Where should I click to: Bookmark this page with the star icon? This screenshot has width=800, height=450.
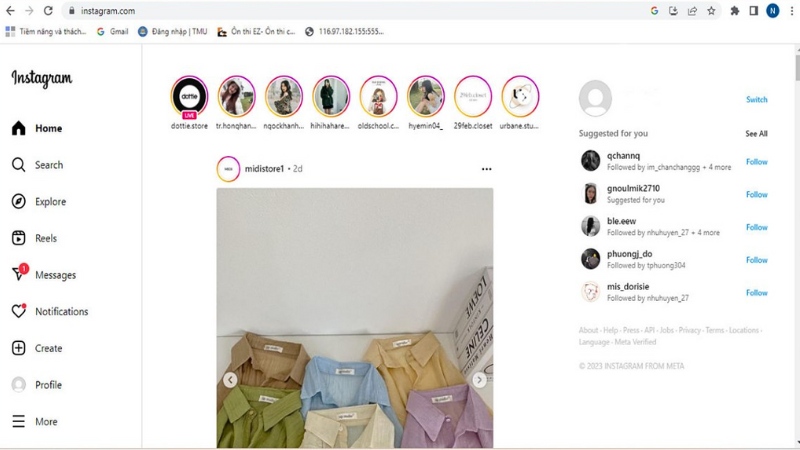pos(711,11)
